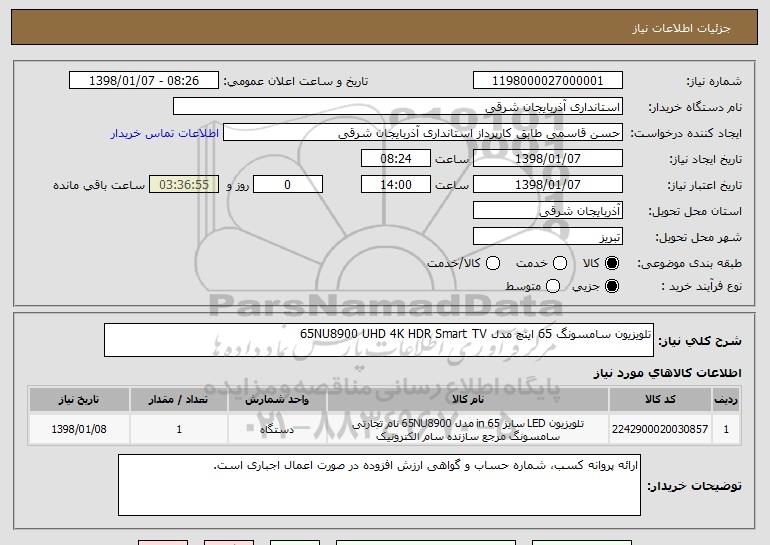This screenshot has width=770, height=545.
Task: Click the اطلاعات کالاهای مورد نیاز heading
Action: click(x=667, y=373)
